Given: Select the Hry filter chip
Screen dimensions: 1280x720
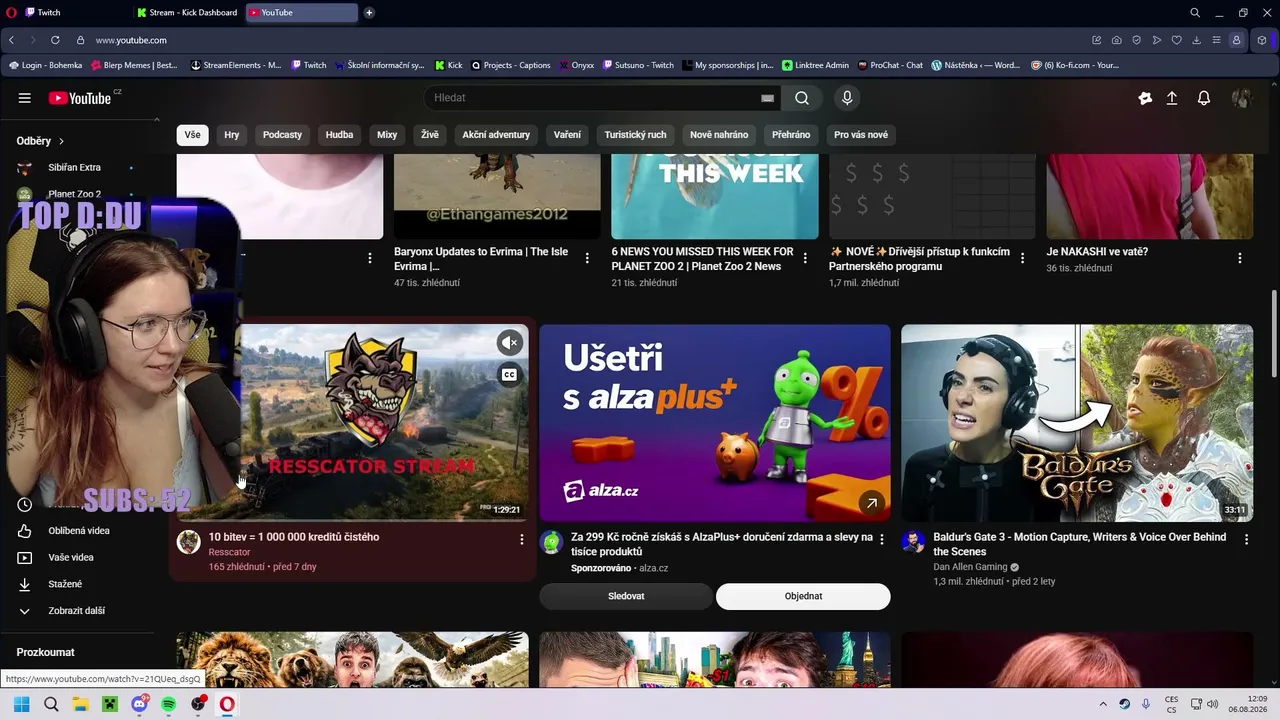Looking at the screenshot, I should coord(232,135).
